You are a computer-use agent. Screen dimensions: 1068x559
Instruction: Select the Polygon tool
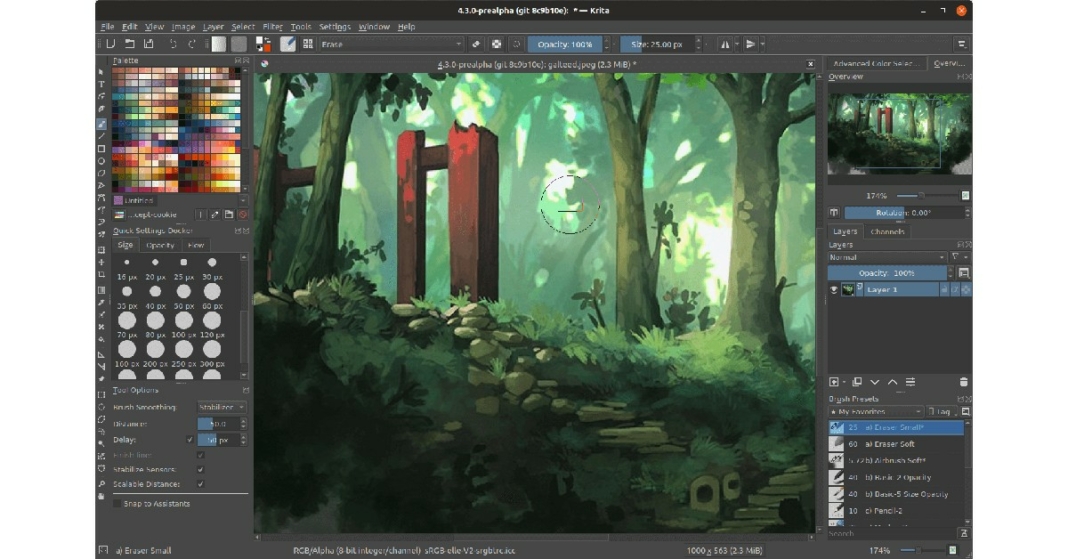click(101, 174)
